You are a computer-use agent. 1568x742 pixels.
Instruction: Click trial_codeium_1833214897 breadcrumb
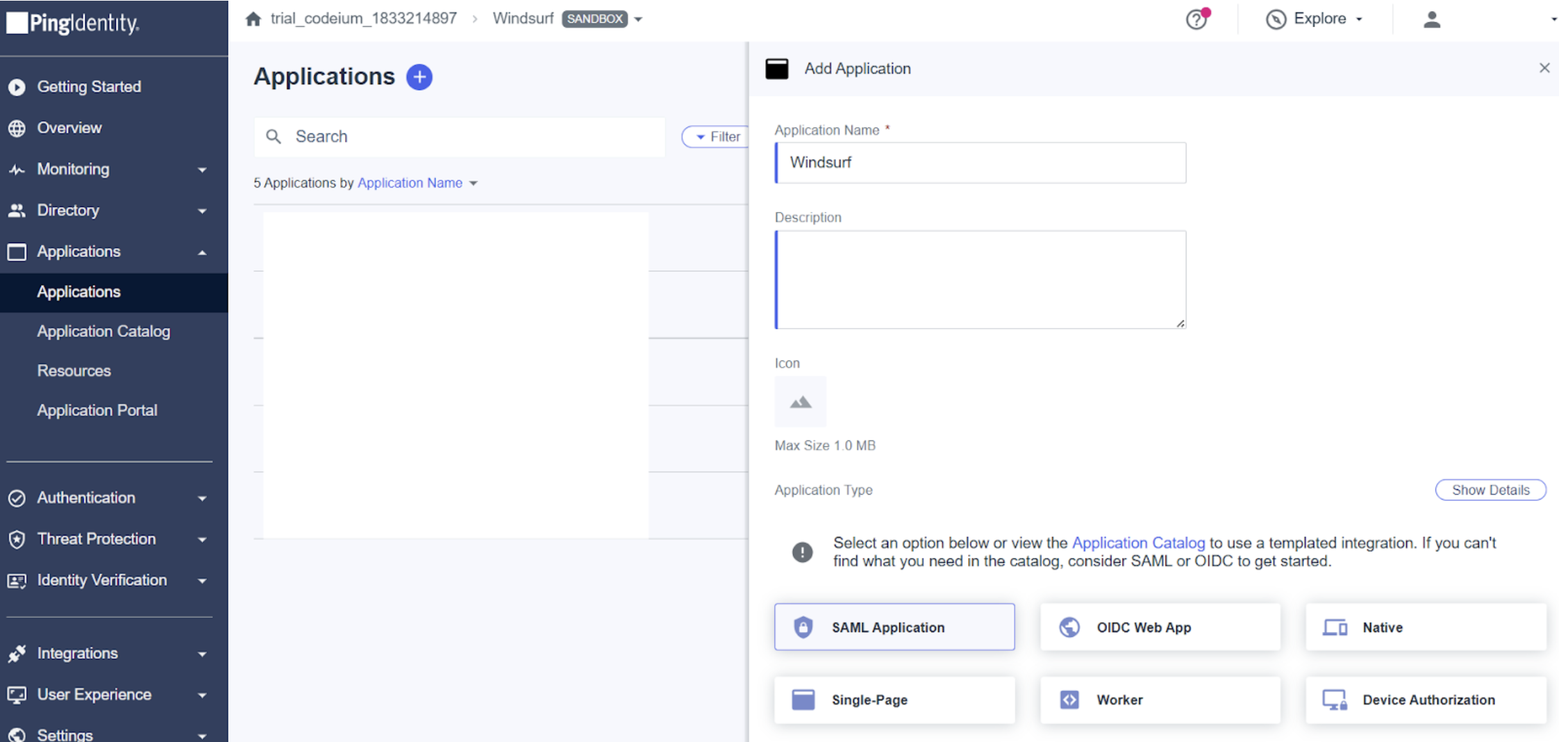364,19
